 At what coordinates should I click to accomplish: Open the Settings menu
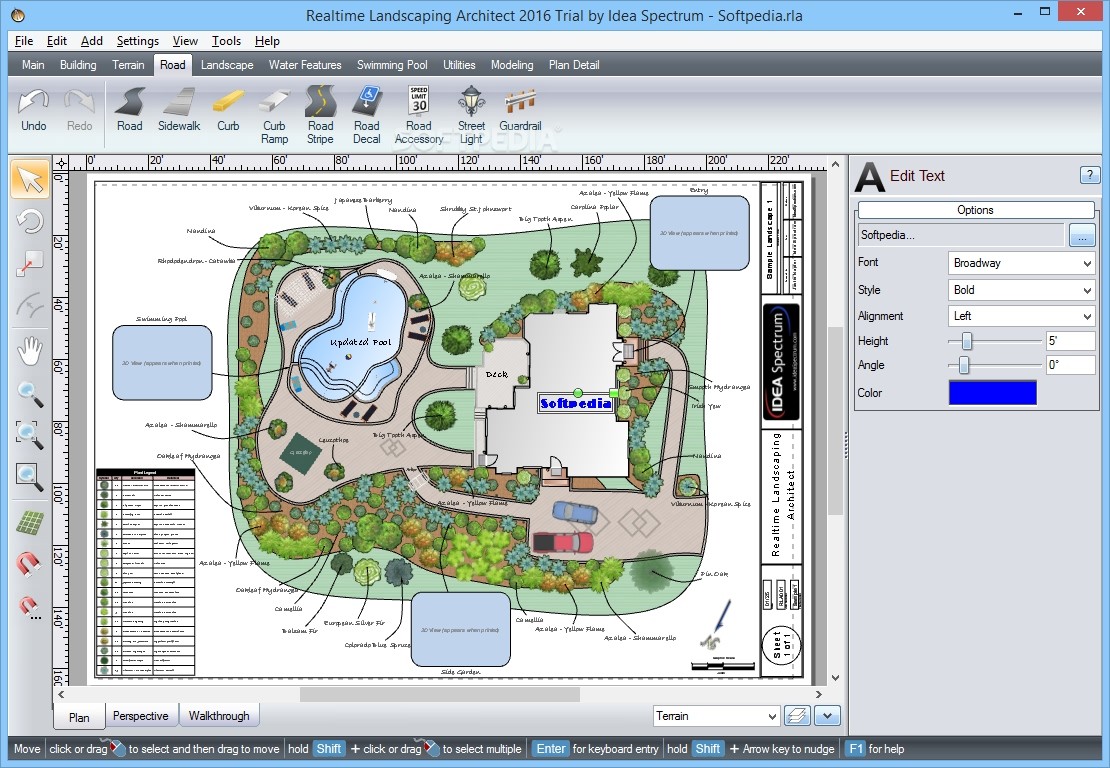pos(137,41)
